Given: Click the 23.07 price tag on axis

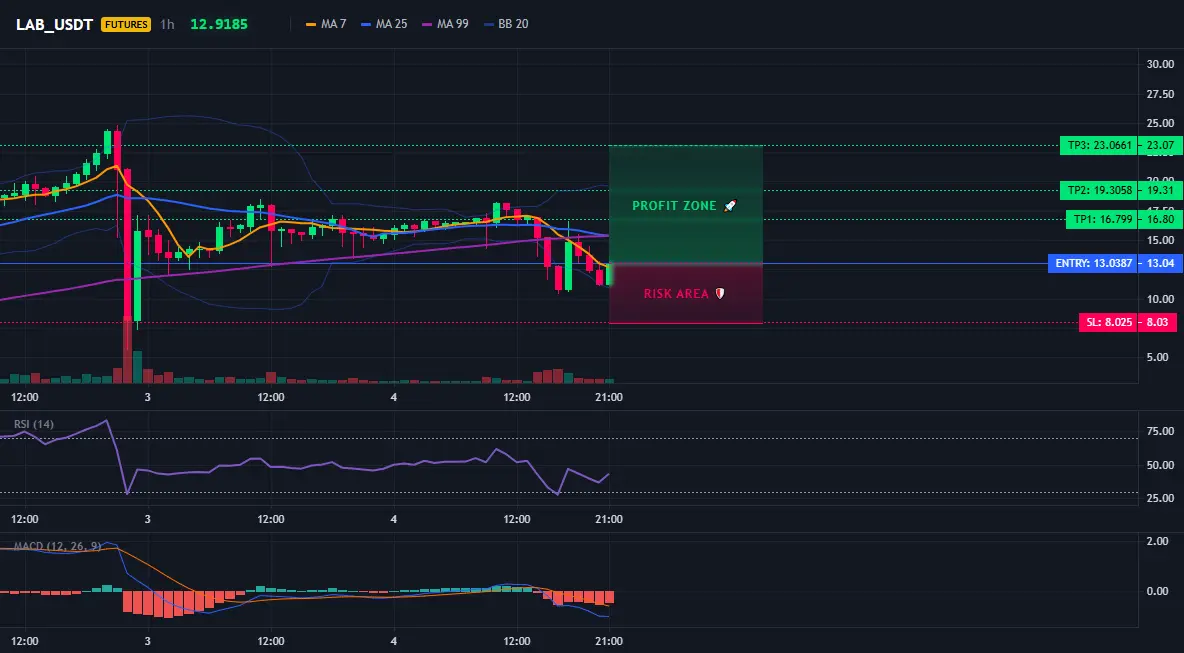Looking at the screenshot, I should point(1161,145).
